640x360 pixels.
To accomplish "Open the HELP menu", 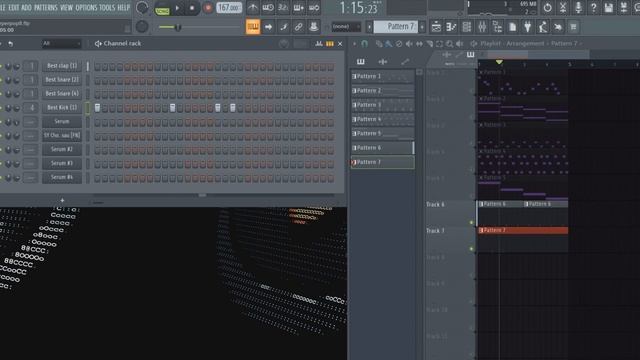I will 124,7.
